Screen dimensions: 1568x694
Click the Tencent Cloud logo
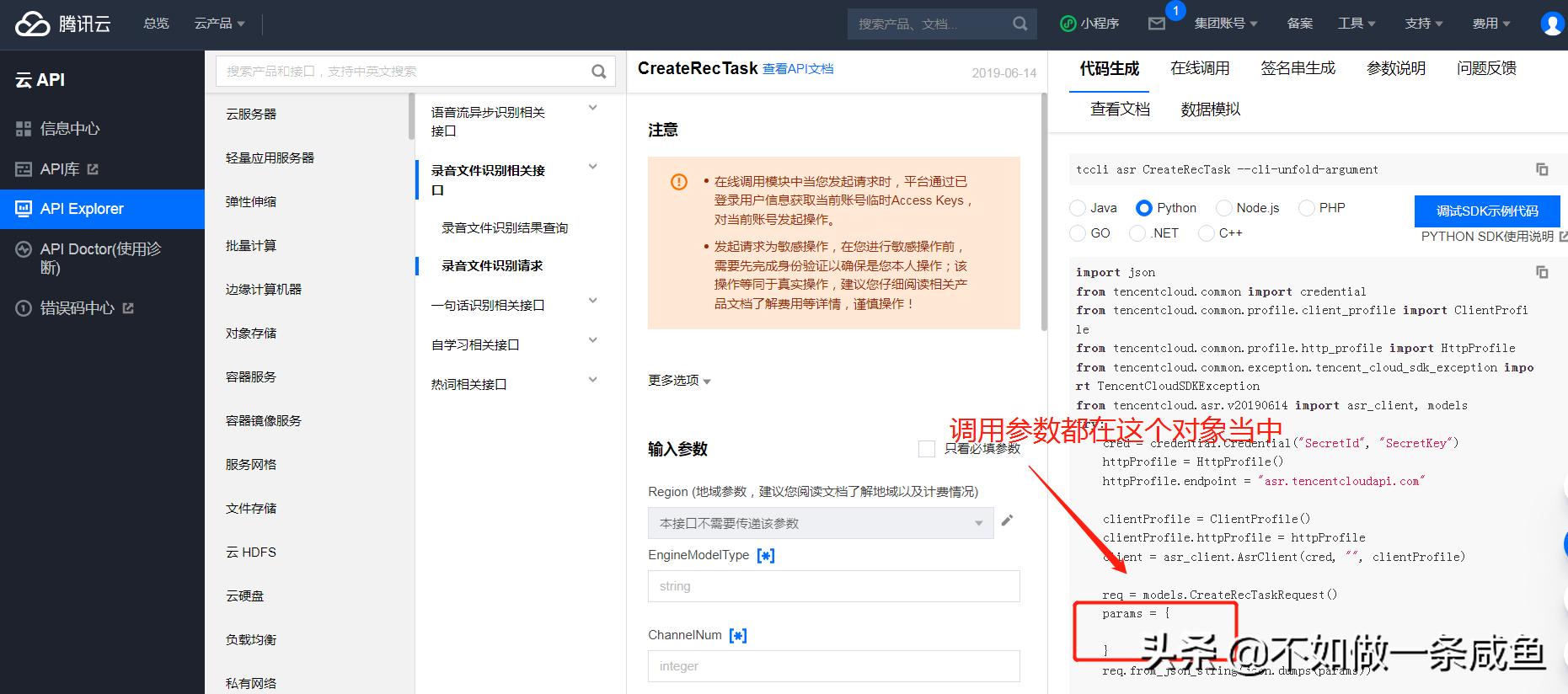62,24
